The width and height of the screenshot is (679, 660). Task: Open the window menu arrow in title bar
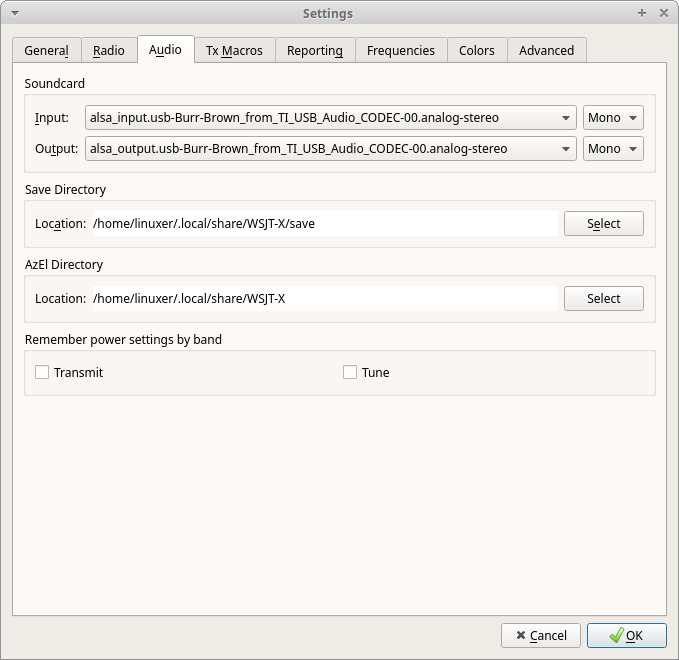point(15,13)
